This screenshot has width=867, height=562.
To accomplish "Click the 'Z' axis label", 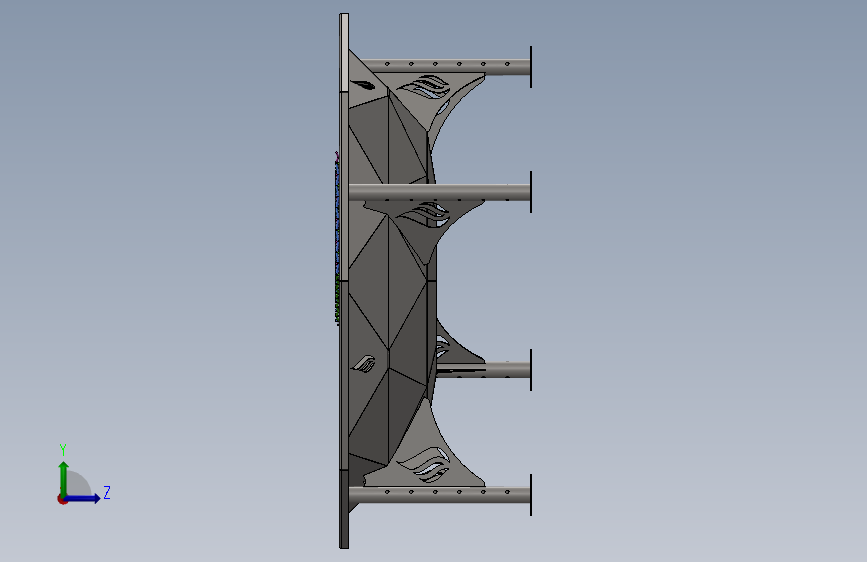I will (107, 492).
